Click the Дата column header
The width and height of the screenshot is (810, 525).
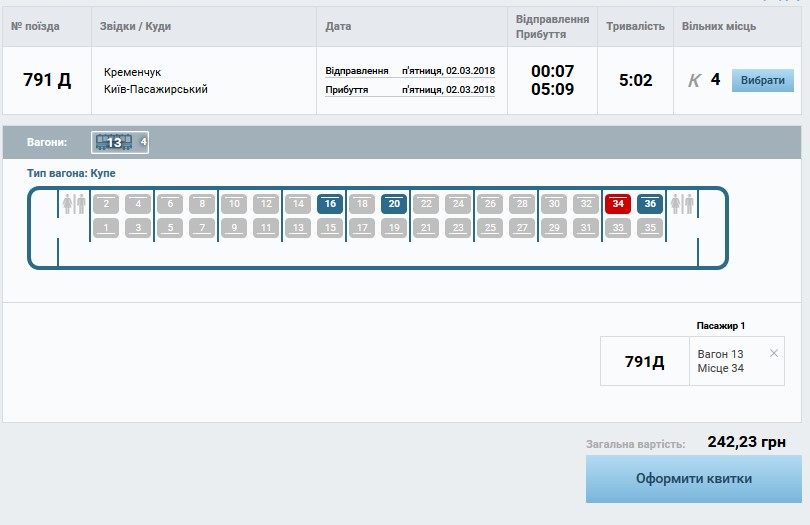[338, 26]
